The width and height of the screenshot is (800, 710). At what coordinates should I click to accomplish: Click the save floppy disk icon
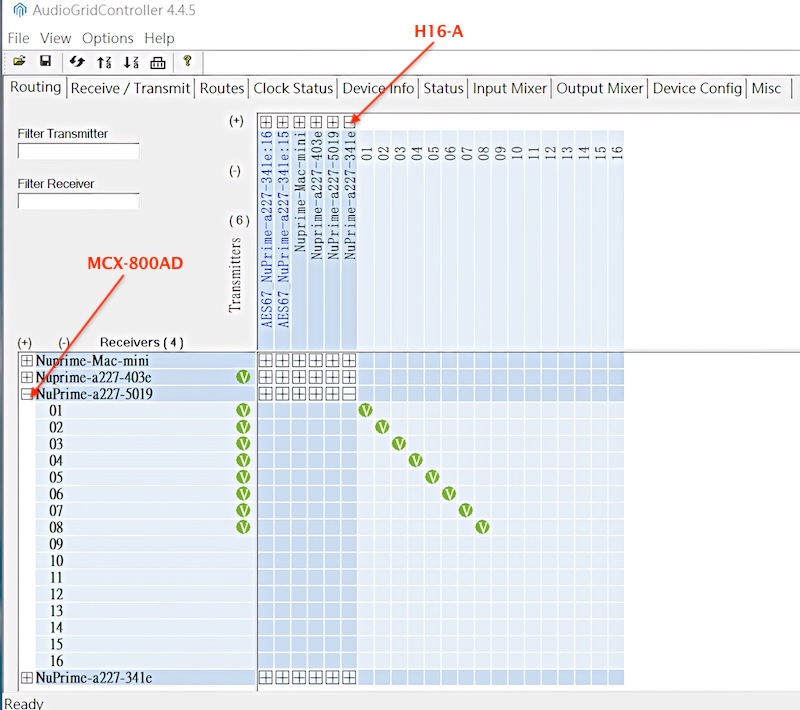coord(45,62)
